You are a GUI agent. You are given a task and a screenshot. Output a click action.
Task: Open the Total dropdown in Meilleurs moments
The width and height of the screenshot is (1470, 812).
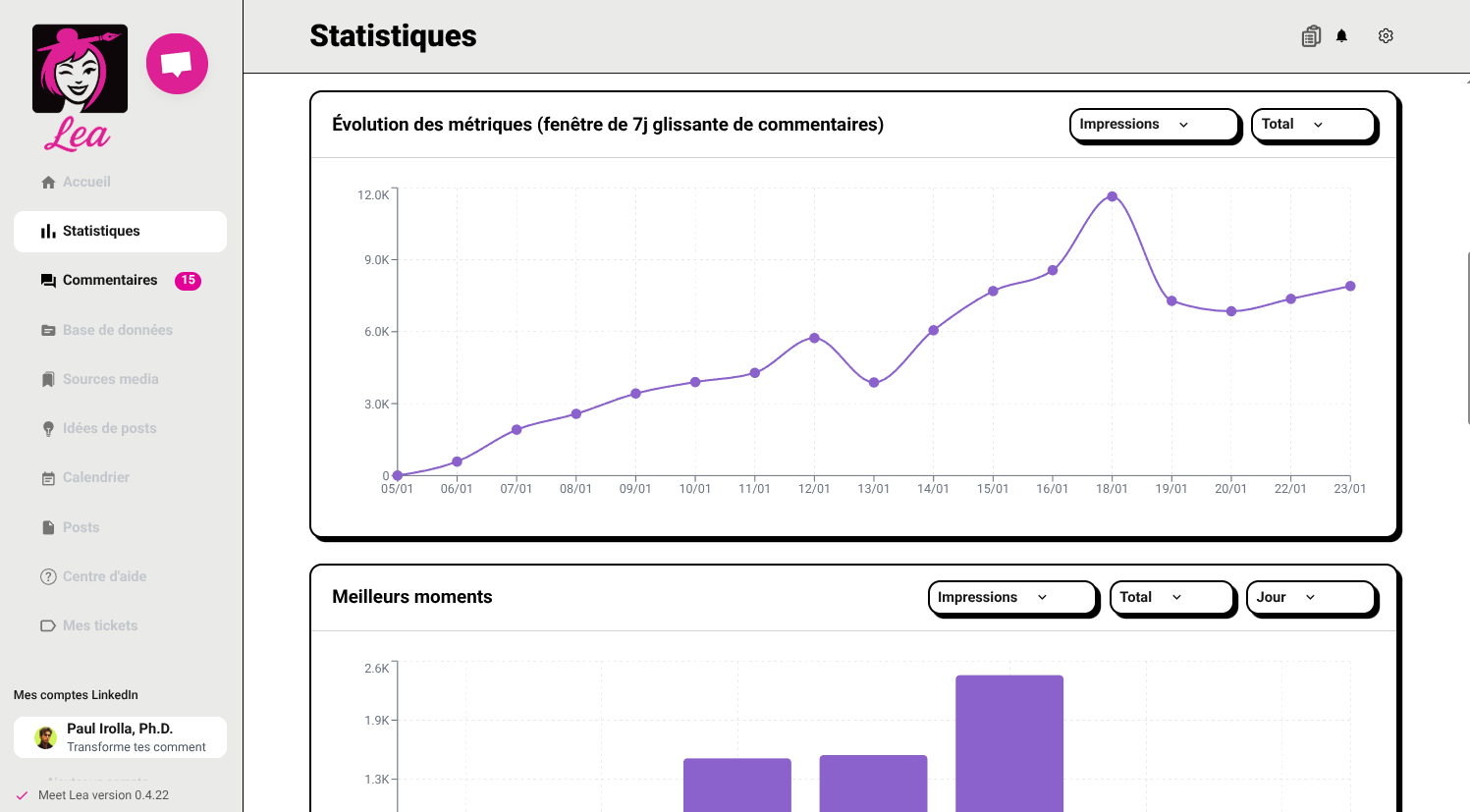point(1171,597)
